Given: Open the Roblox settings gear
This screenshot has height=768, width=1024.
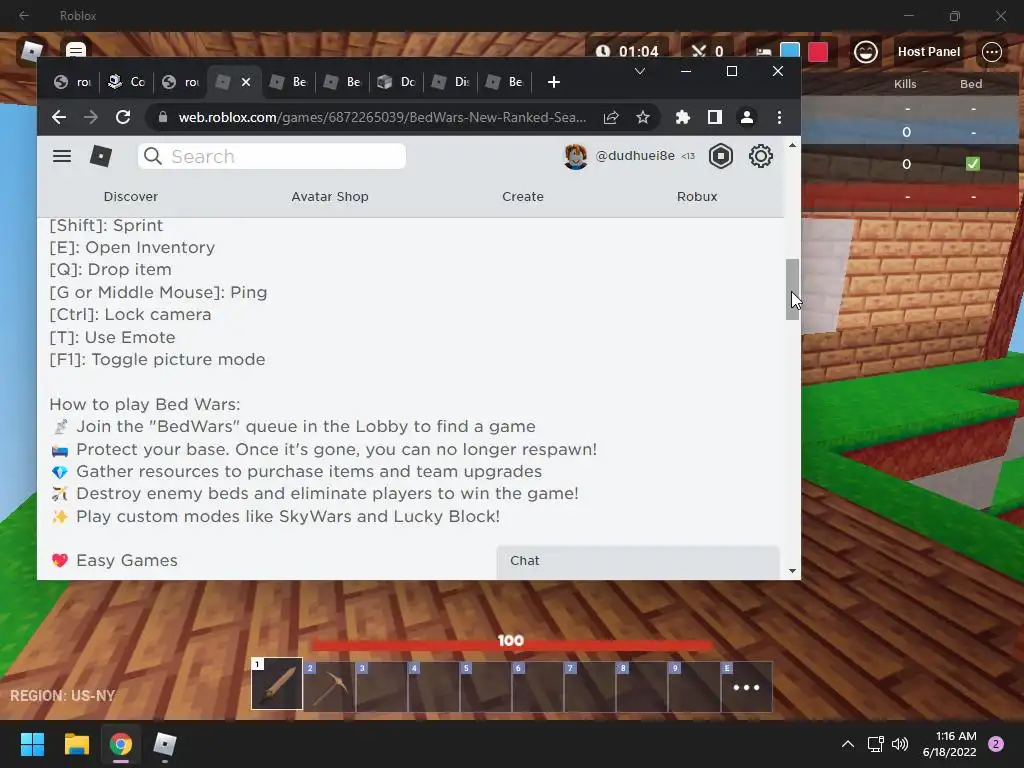Looking at the screenshot, I should pos(761,156).
